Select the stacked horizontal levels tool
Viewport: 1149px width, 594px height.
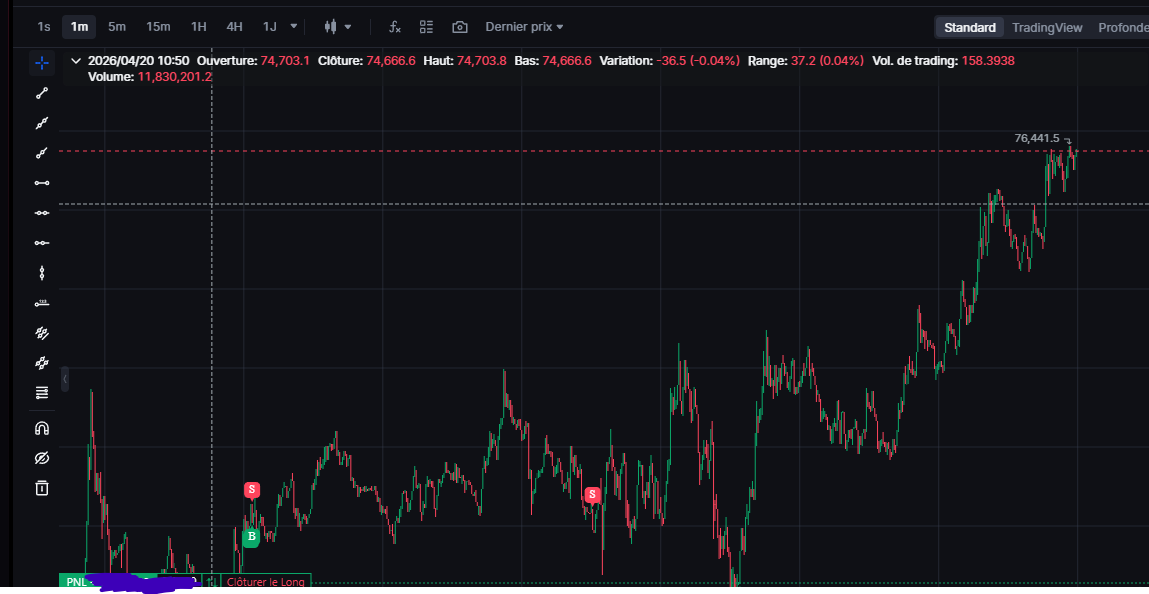(x=42, y=393)
